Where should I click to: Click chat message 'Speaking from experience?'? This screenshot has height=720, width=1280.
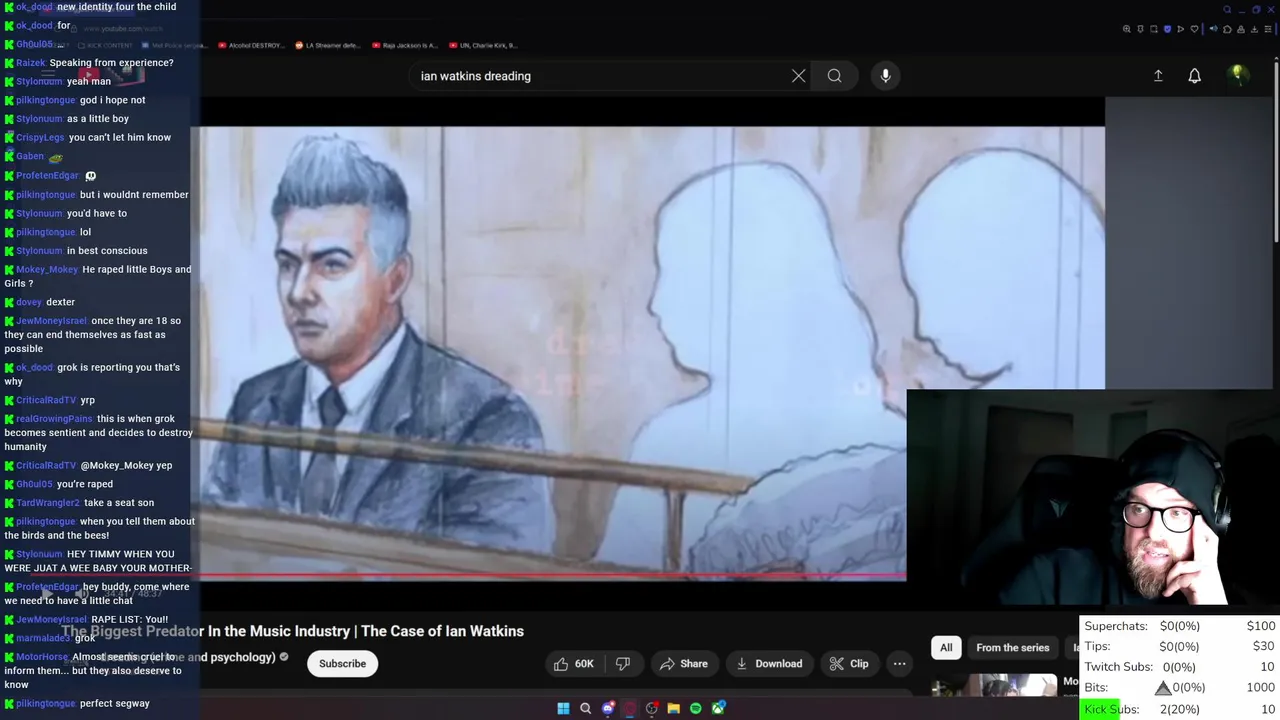[x=111, y=63]
